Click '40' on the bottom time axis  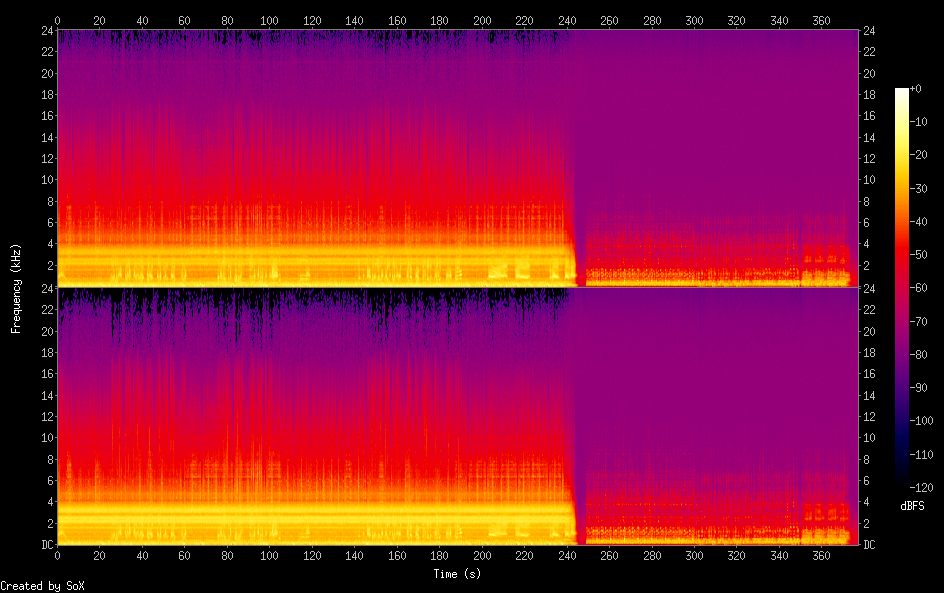tap(142, 556)
